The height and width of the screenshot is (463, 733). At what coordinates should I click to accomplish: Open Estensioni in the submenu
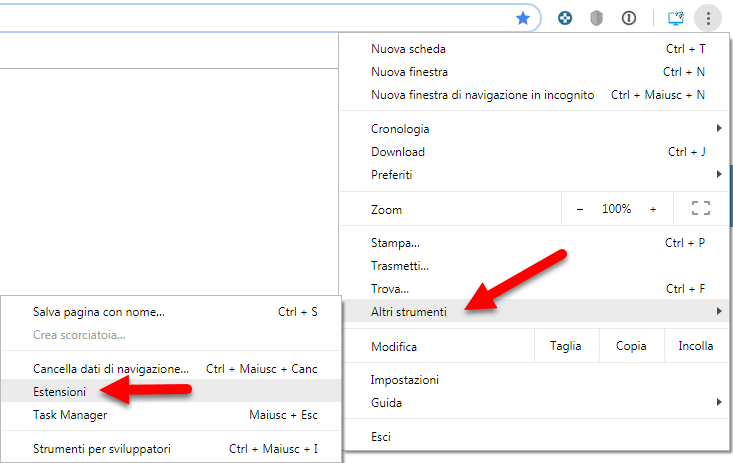pos(171,391)
